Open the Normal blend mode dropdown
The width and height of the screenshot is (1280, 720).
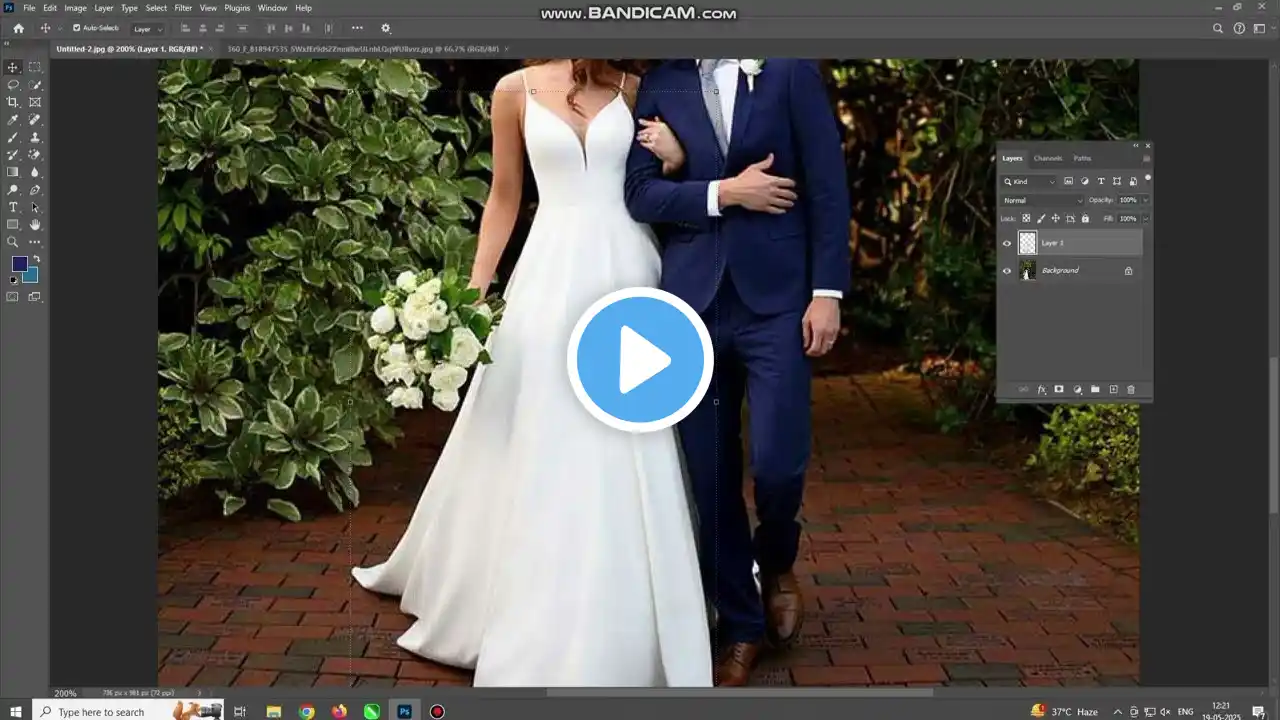pyautogui.click(x=1043, y=201)
